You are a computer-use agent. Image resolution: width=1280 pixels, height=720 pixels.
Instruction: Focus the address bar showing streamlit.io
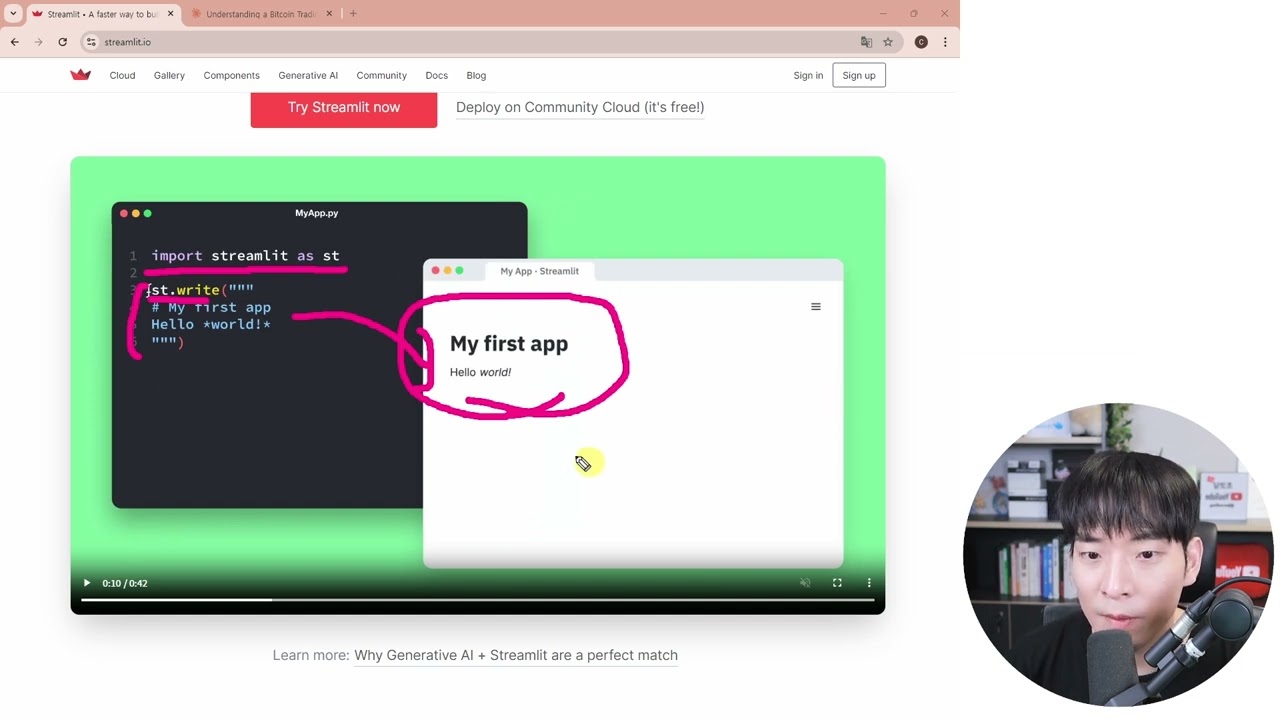(480, 42)
